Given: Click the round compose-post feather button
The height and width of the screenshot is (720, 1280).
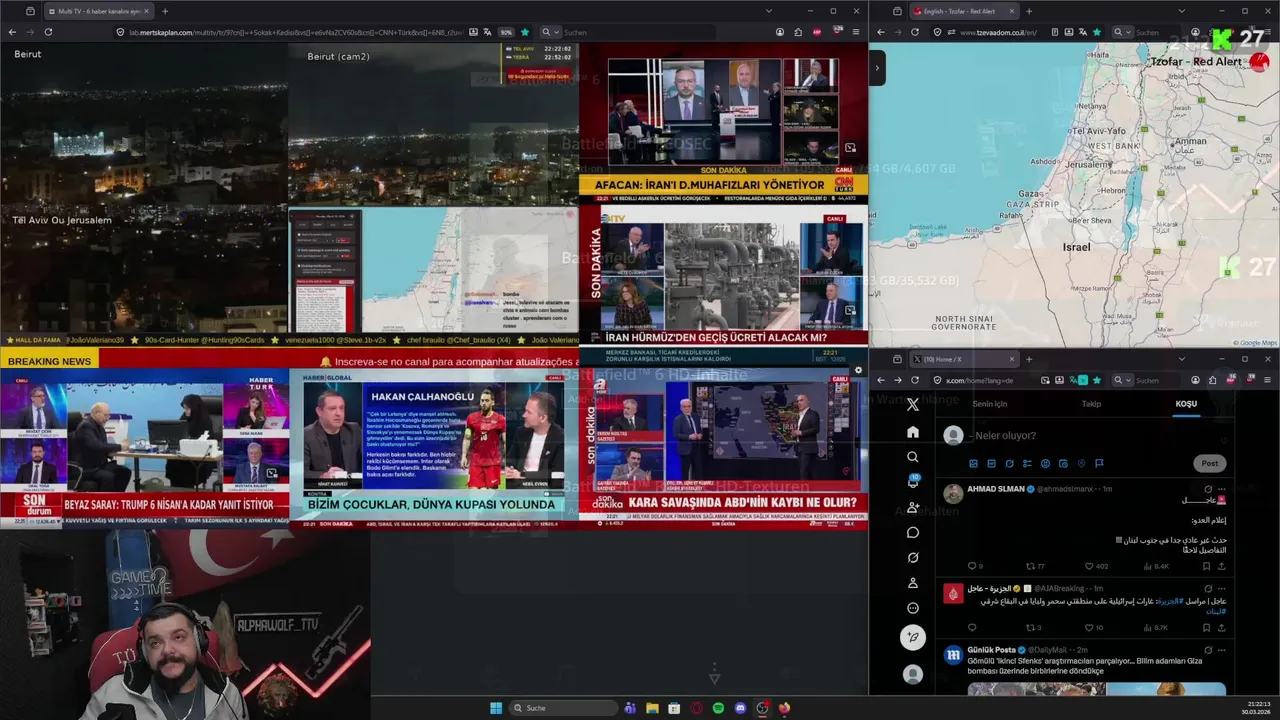Looking at the screenshot, I should 912,637.
